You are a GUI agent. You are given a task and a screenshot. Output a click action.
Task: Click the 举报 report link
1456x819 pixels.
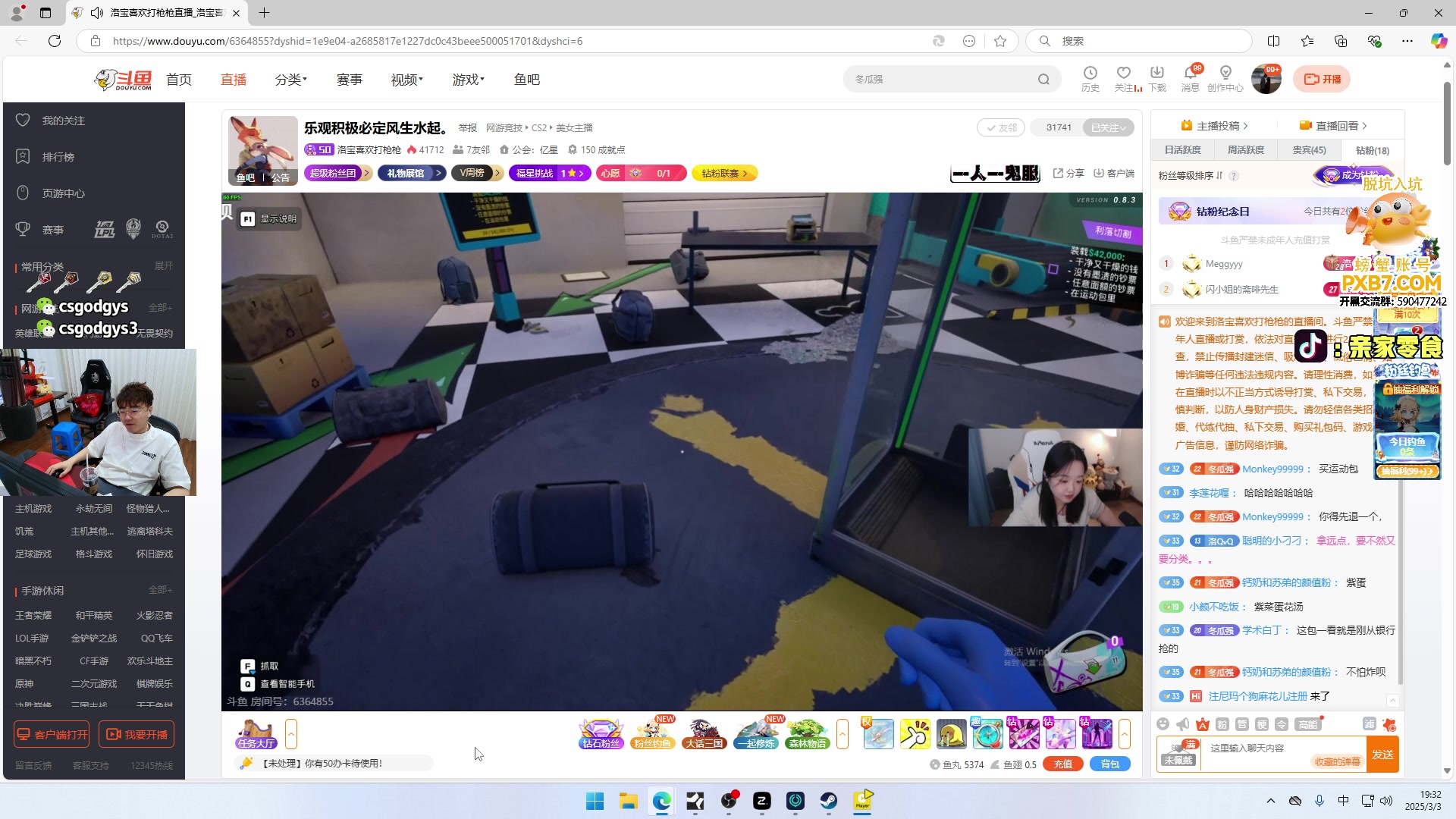tap(468, 128)
